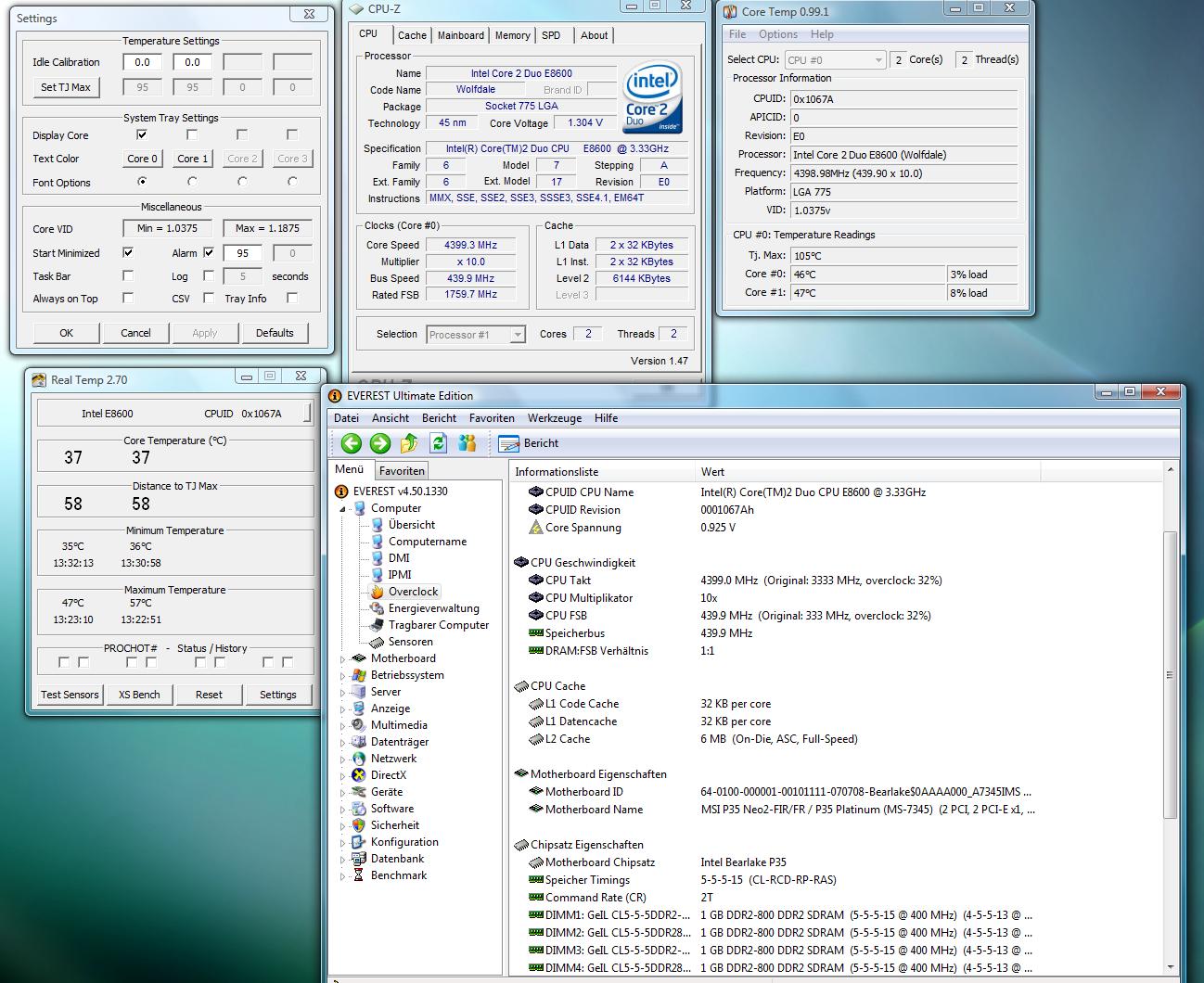Toggle Alarm checkbox in Settings
This screenshot has width=1204, height=983.
click(x=209, y=252)
